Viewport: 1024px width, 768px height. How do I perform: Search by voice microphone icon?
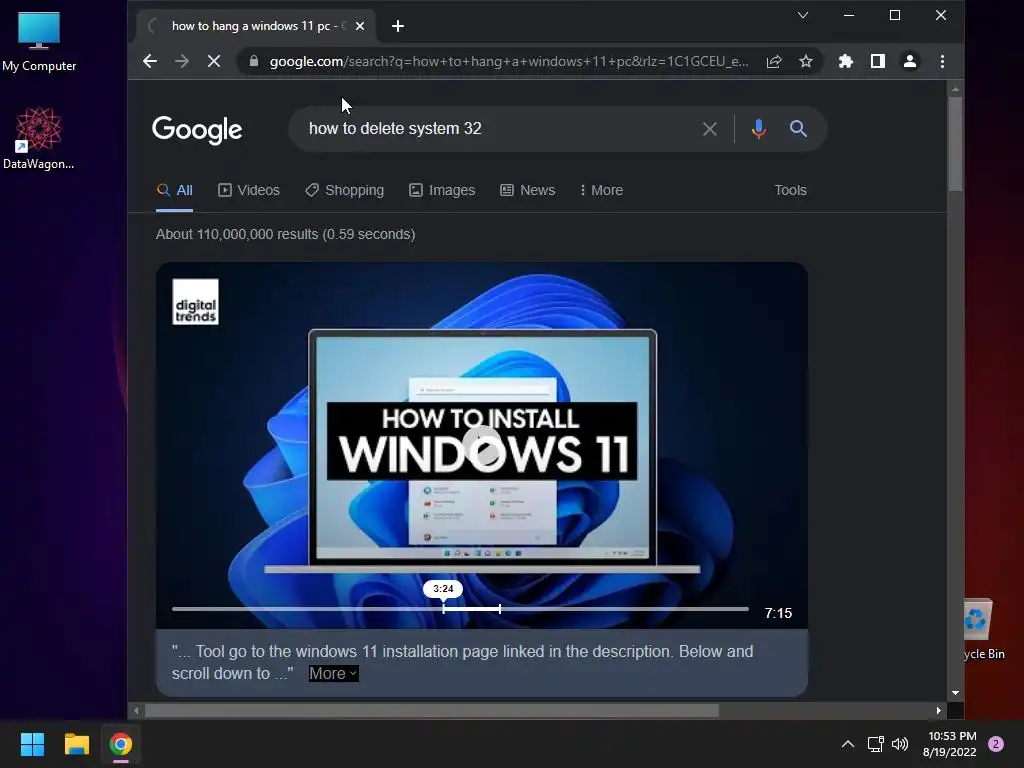[758, 129]
